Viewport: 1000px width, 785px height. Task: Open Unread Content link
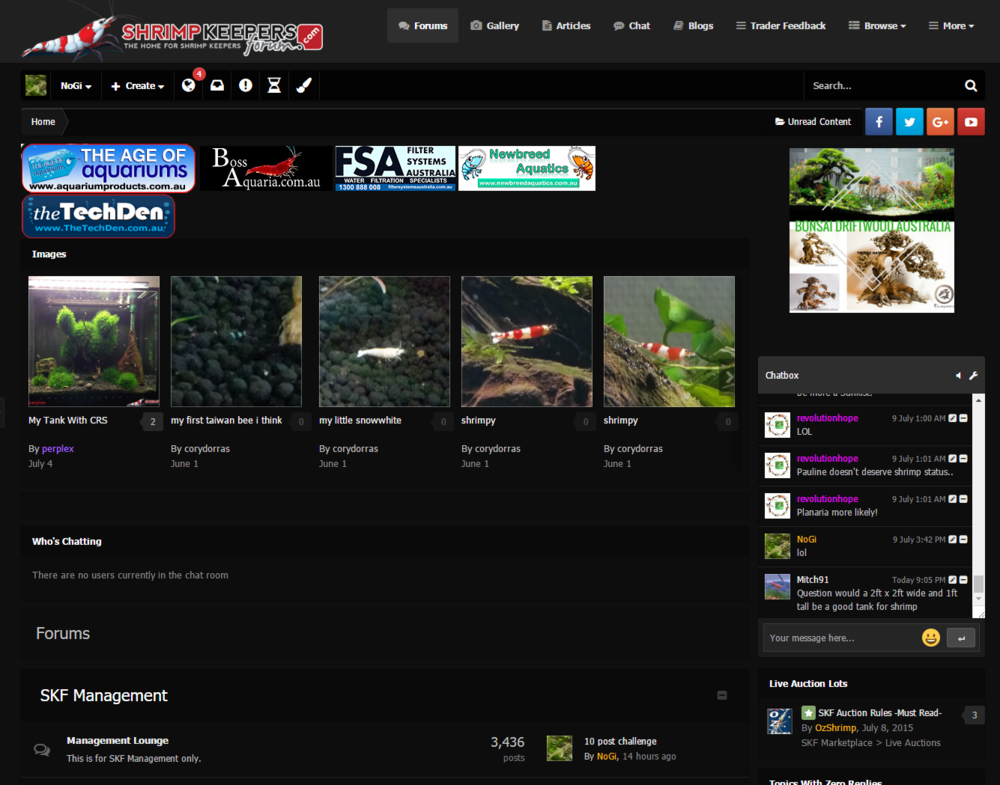point(813,122)
